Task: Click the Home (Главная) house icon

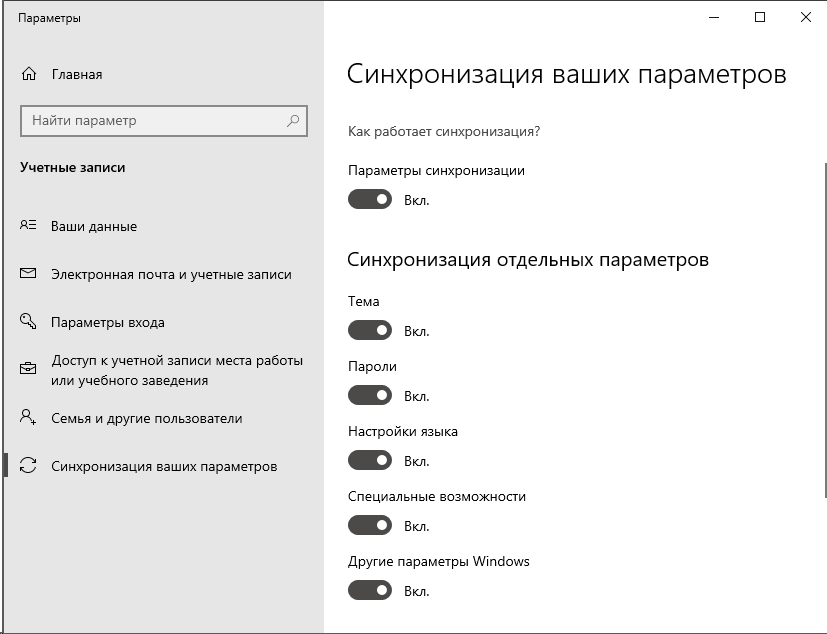Action: (x=28, y=75)
